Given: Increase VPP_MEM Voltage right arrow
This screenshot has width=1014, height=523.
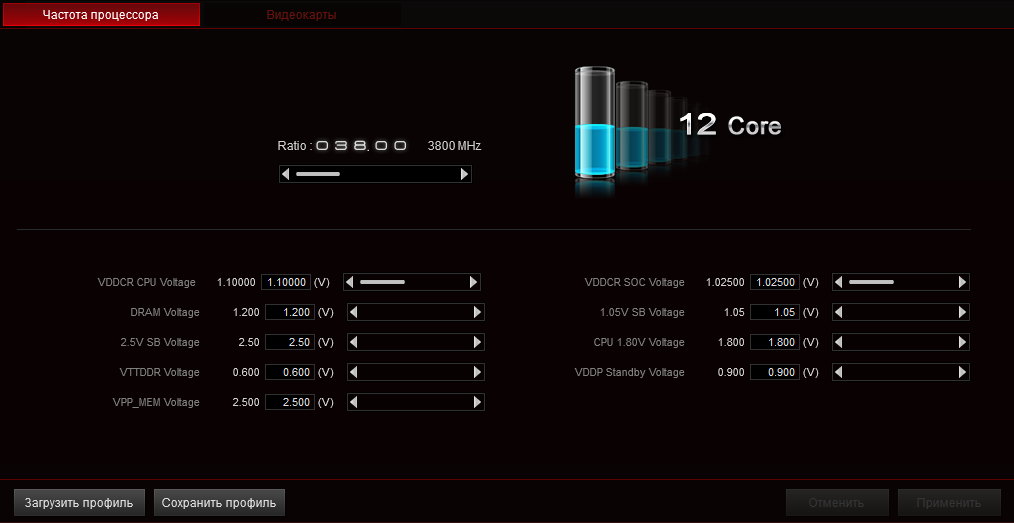Looking at the screenshot, I should tap(477, 402).
